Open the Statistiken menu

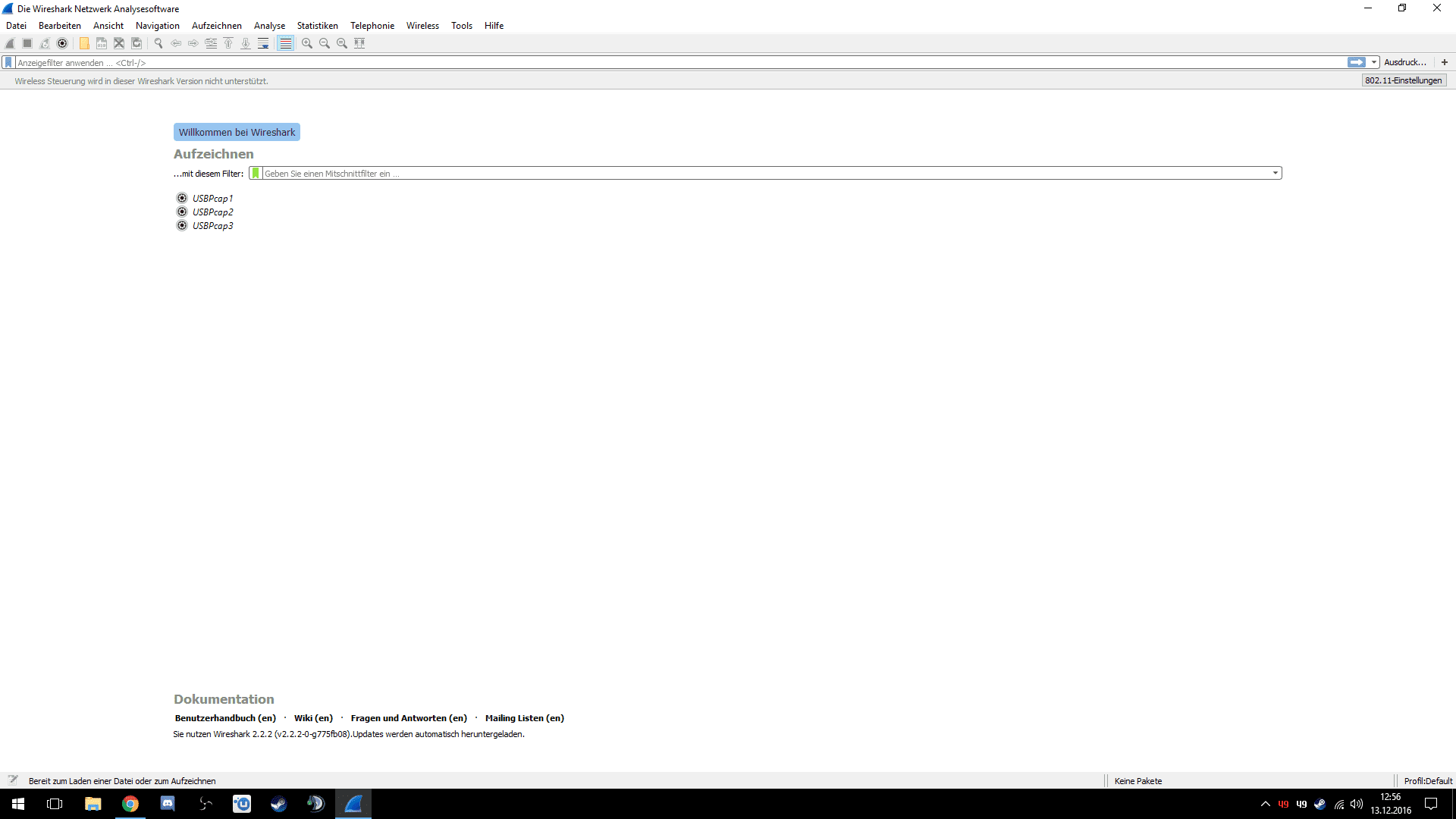coord(318,26)
